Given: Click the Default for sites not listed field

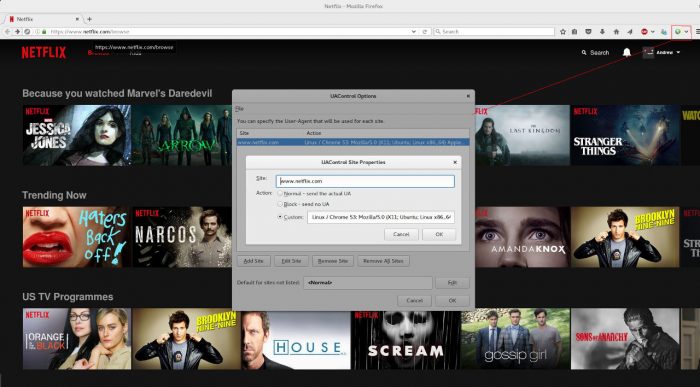Looking at the screenshot, I should (368, 283).
